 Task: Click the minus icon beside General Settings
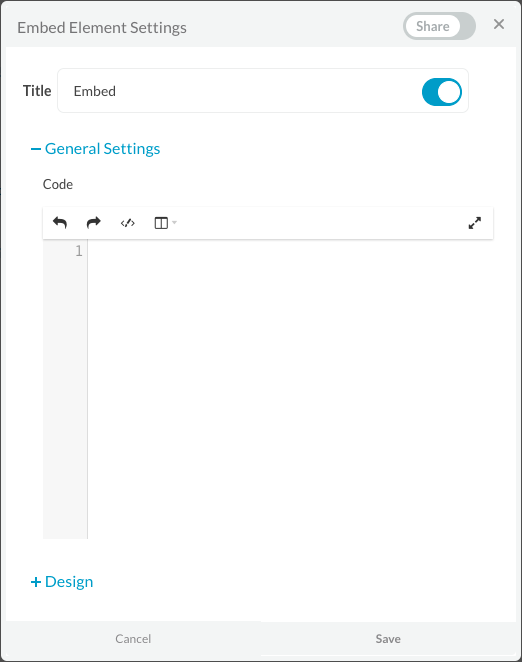(36, 149)
